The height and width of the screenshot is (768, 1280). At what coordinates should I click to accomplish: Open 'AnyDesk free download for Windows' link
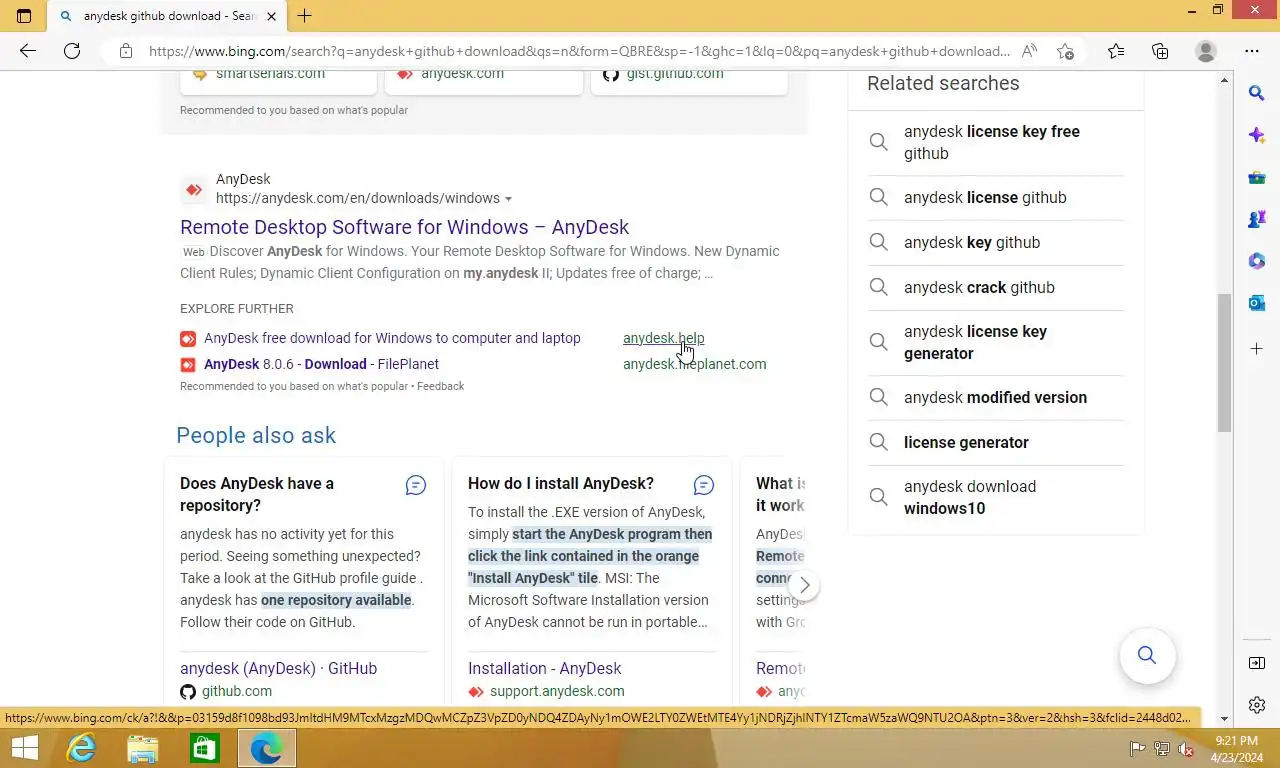[x=392, y=338]
